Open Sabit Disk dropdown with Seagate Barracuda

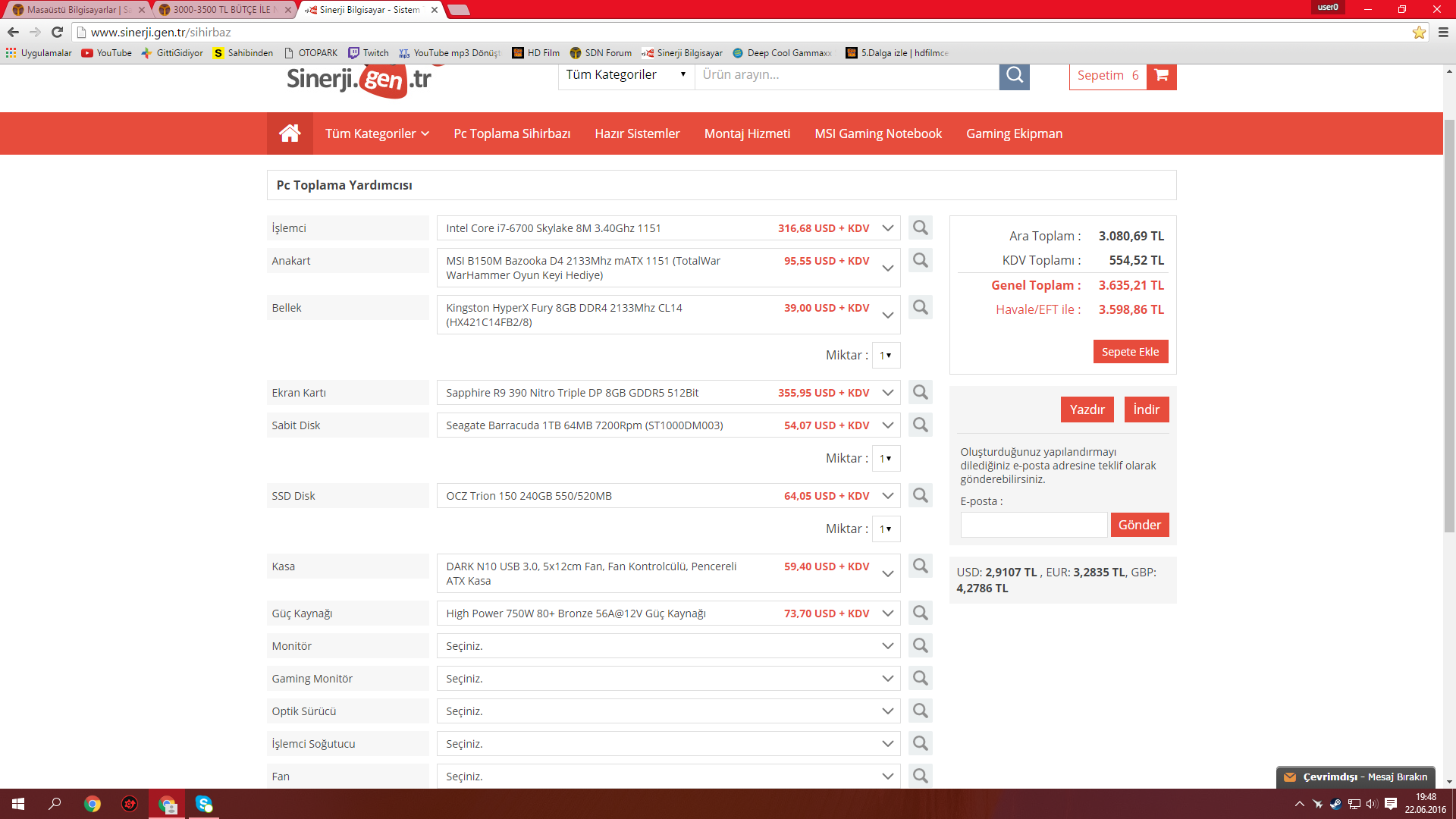pyautogui.click(x=668, y=425)
